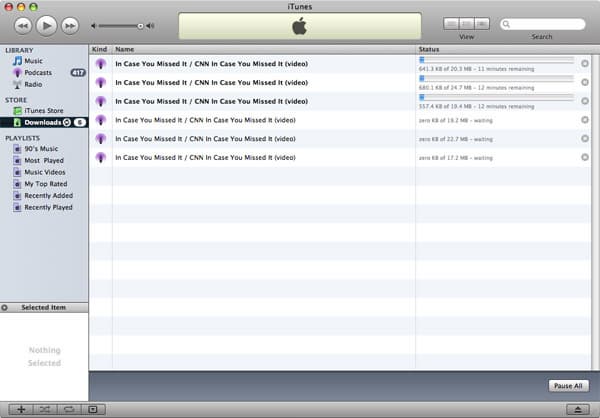Click the Downloads count badge showing 6

pos(80,122)
